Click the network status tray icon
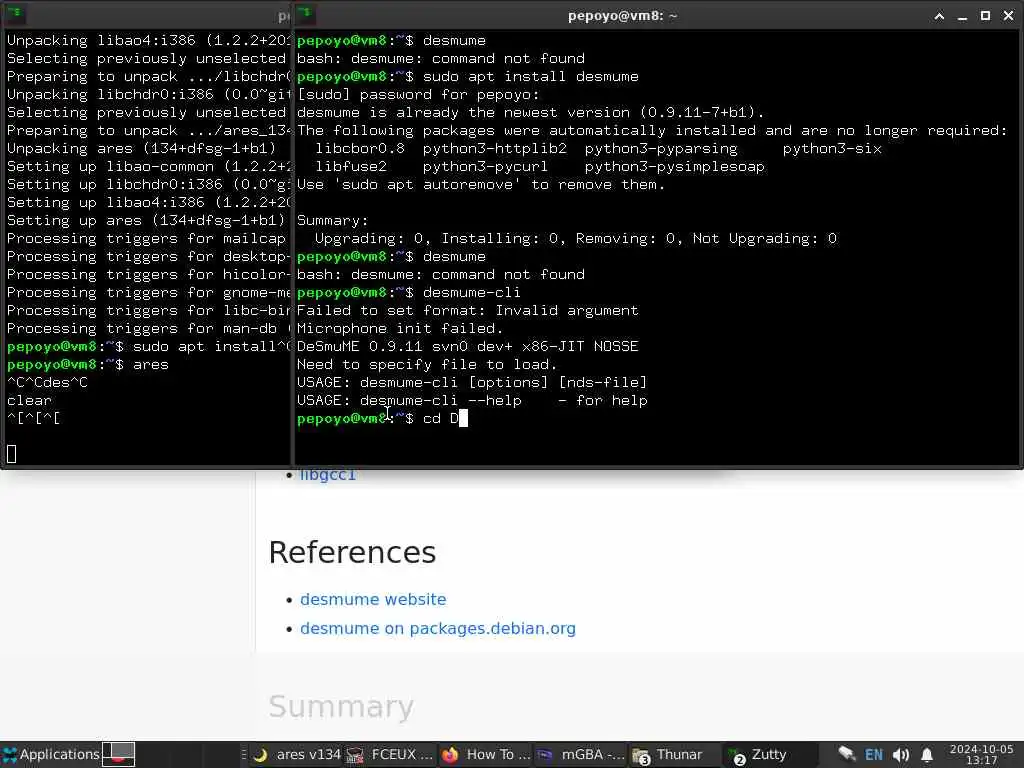This screenshot has width=1024, height=768. coord(847,754)
